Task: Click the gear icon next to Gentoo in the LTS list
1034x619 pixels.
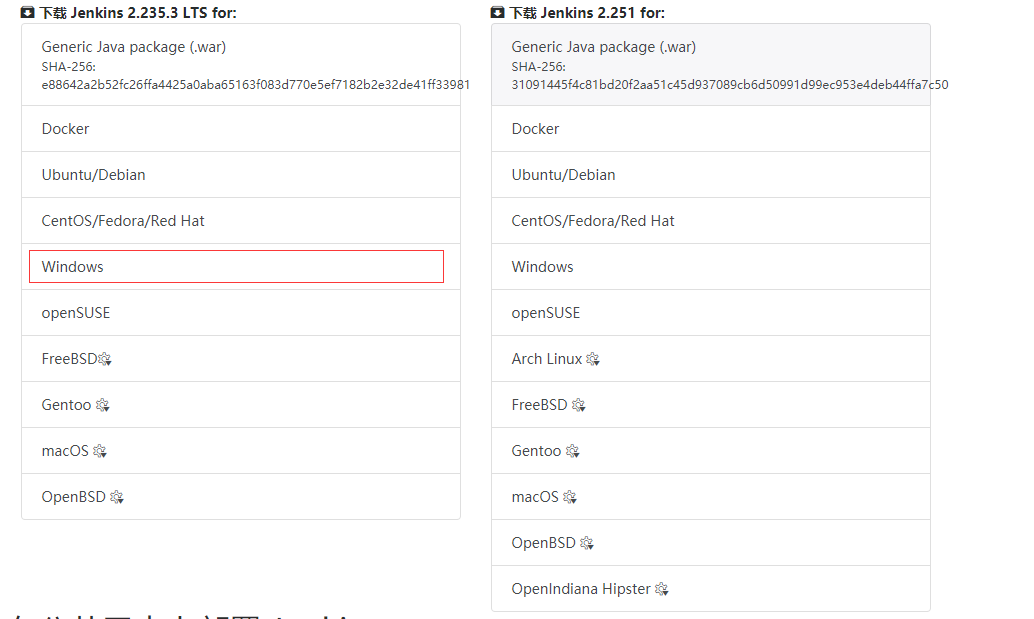Action: click(102, 405)
